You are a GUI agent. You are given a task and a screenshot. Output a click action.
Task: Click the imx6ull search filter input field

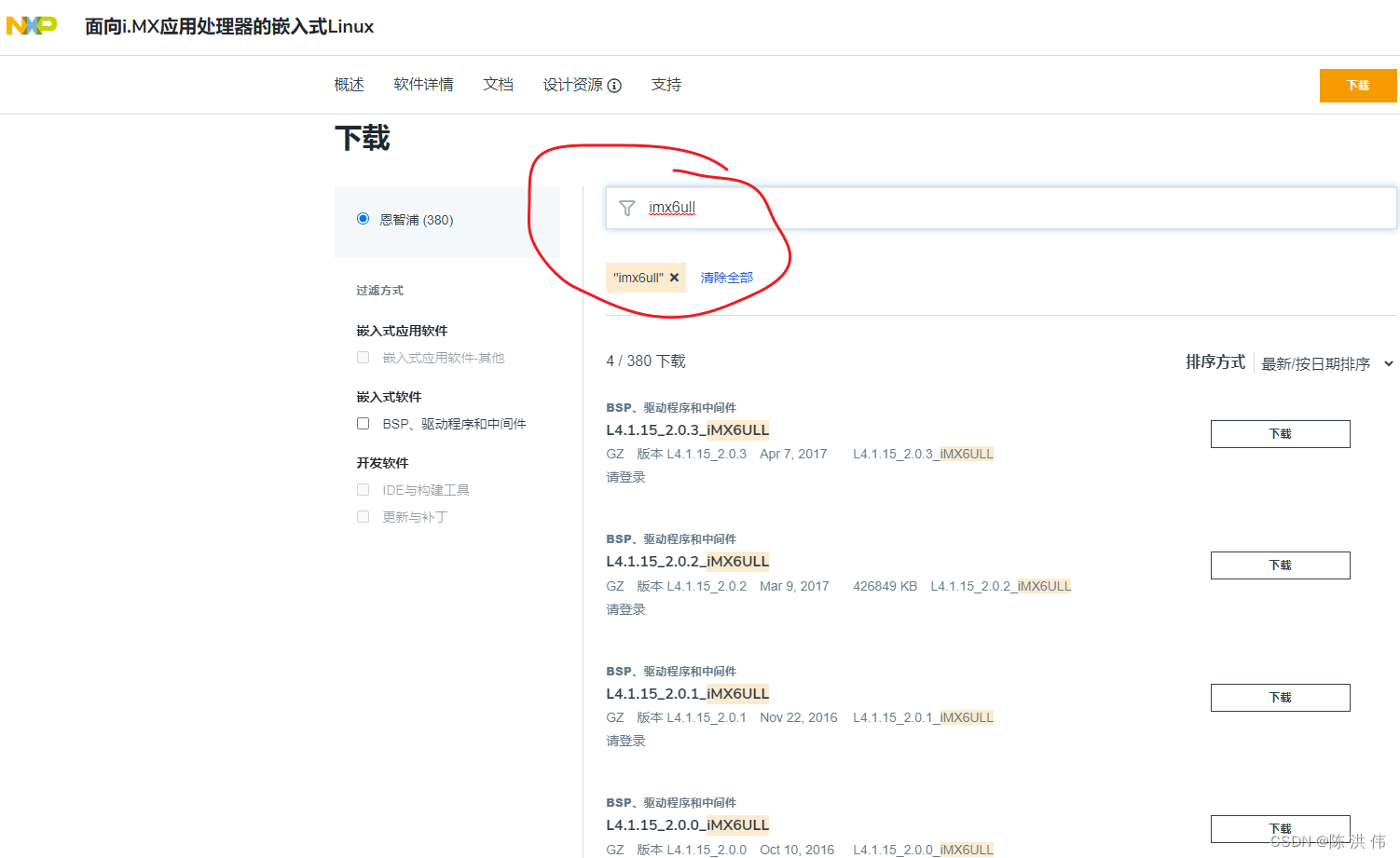pyautogui.click(x=1001, y=208)
